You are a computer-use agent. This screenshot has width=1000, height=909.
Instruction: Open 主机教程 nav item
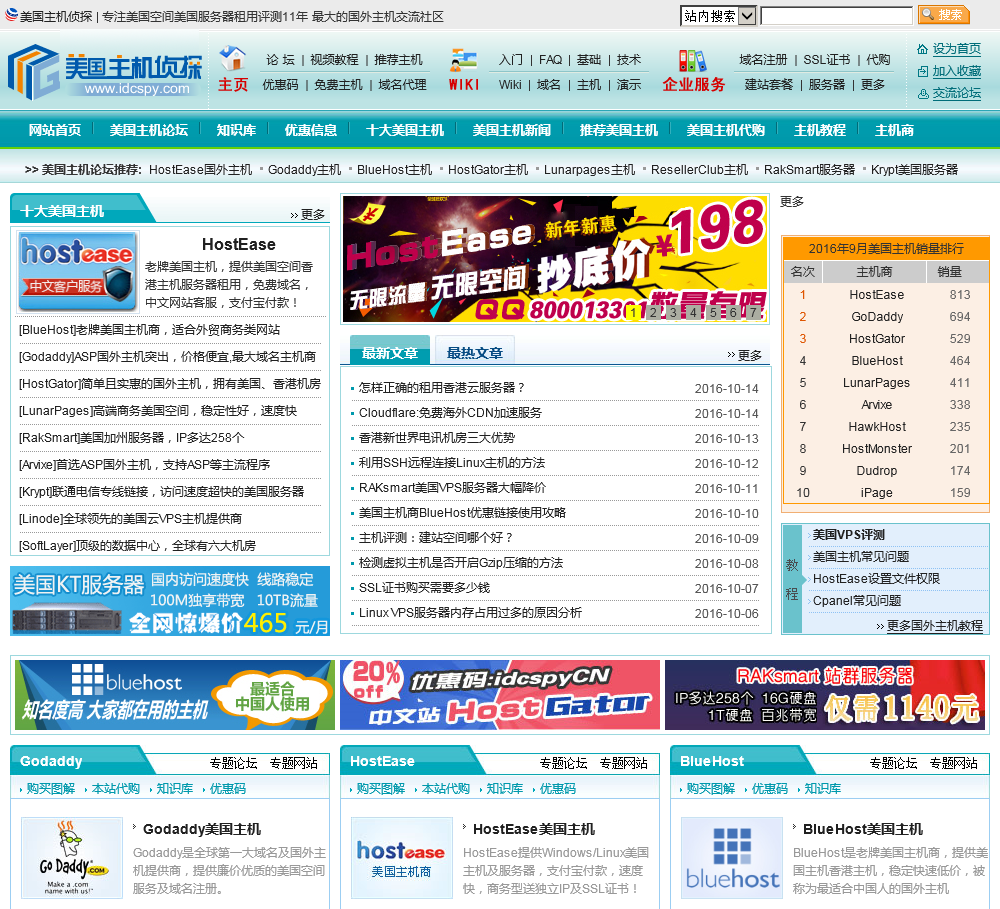pos(820,130)
